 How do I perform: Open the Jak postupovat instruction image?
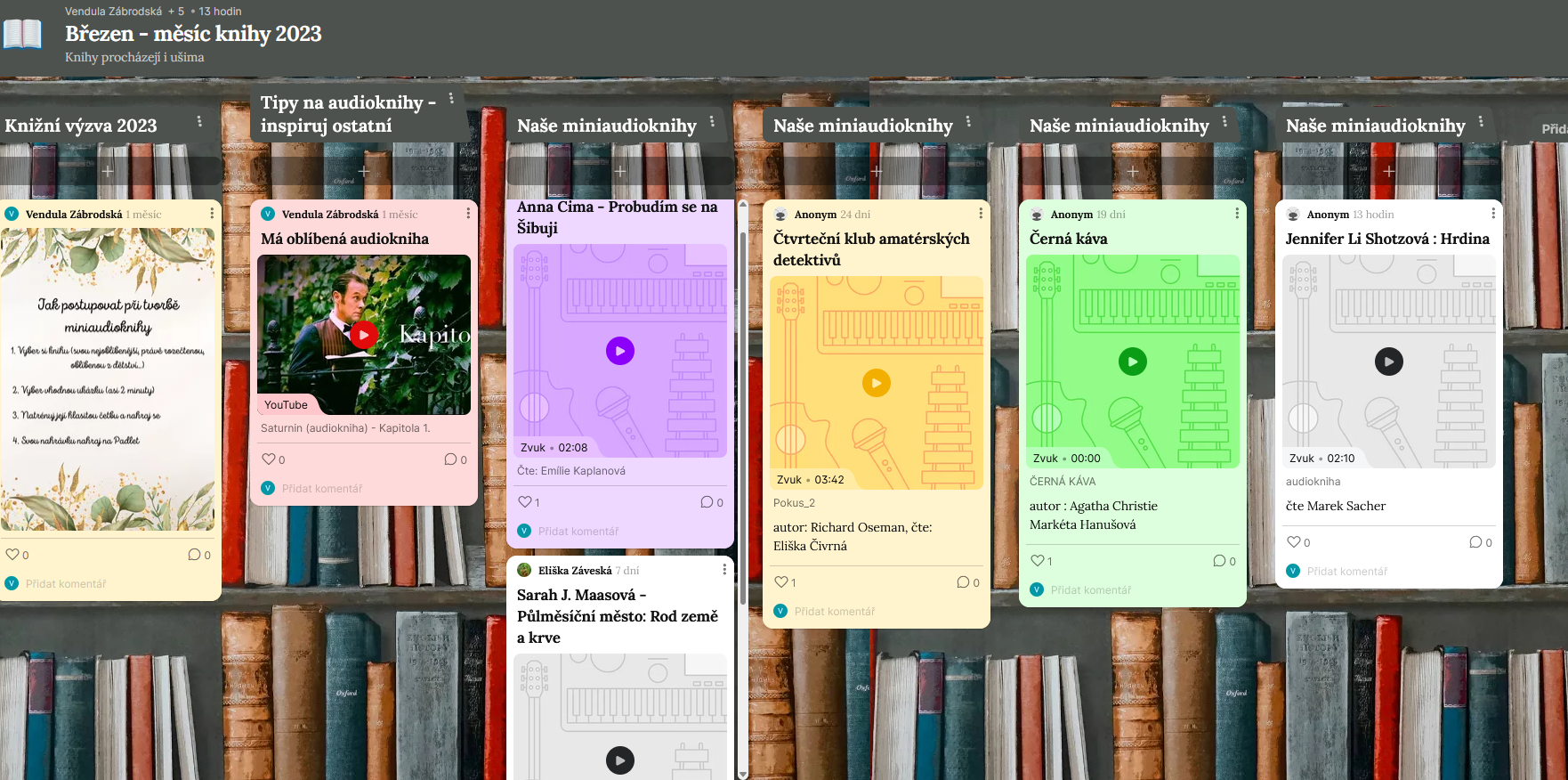[x=108, y=379]
